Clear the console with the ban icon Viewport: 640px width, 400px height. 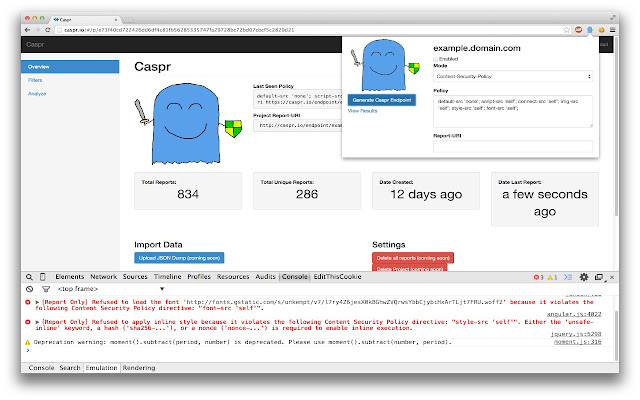point(29,289)
